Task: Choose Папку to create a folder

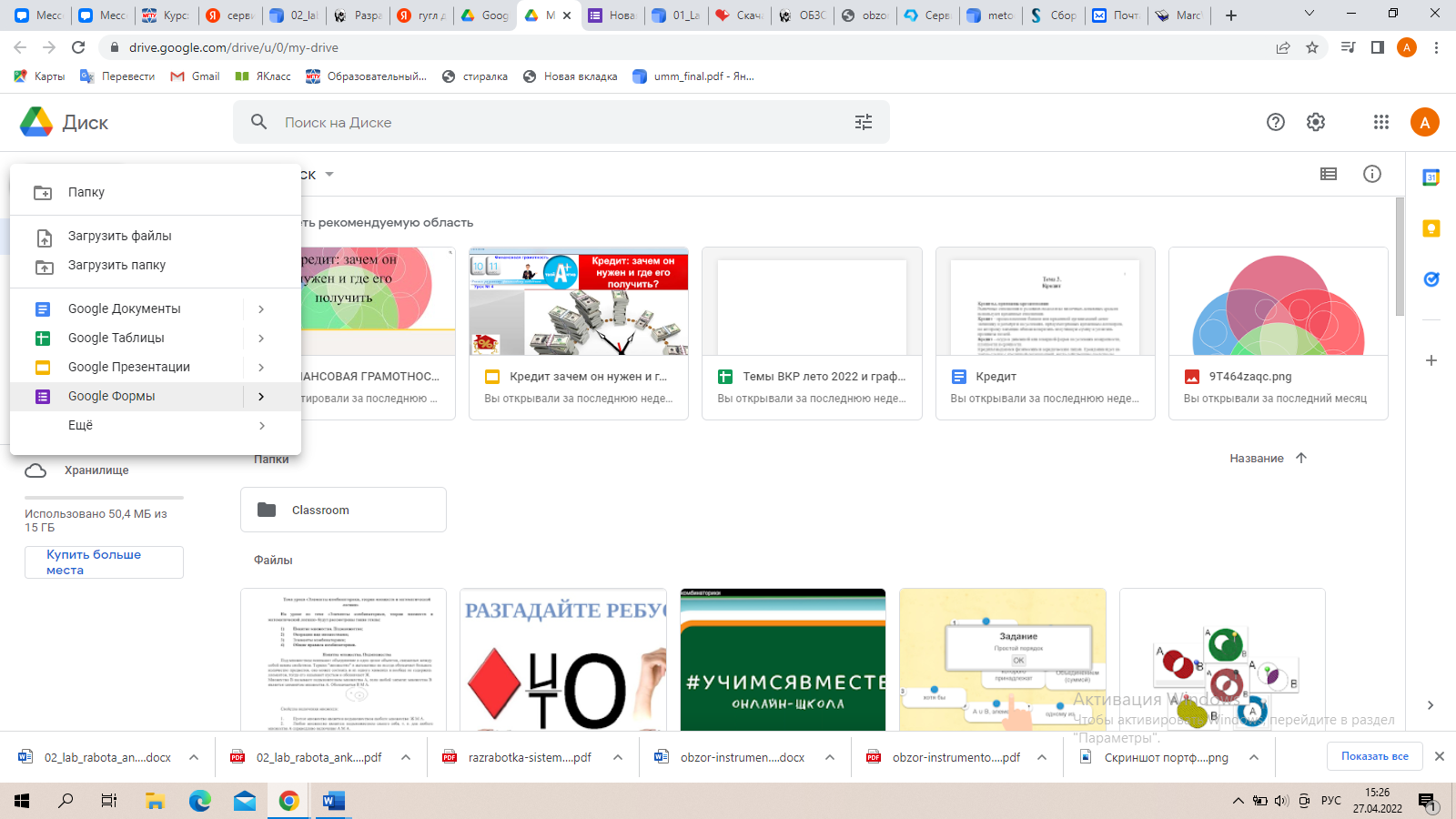Action: pyautogui.click(x=156, y=192)
